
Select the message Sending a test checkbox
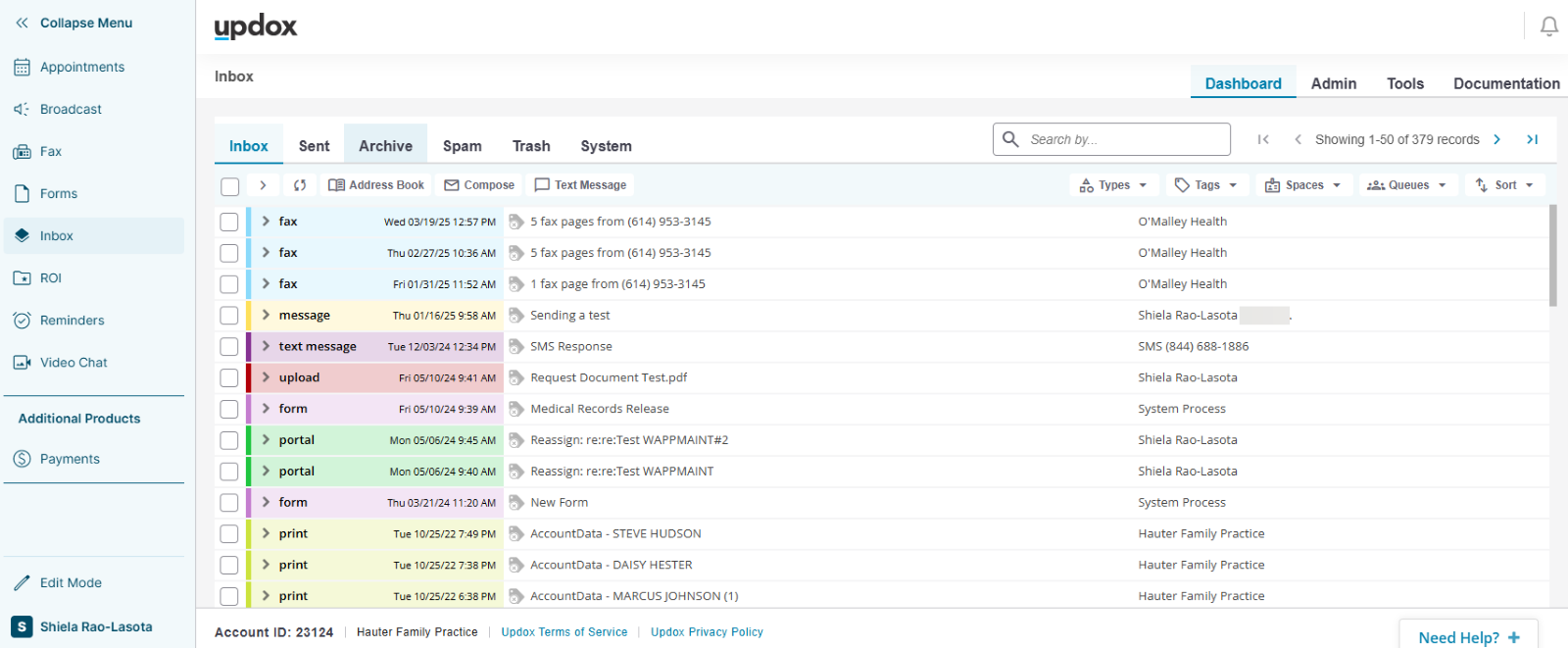(229, 316)
